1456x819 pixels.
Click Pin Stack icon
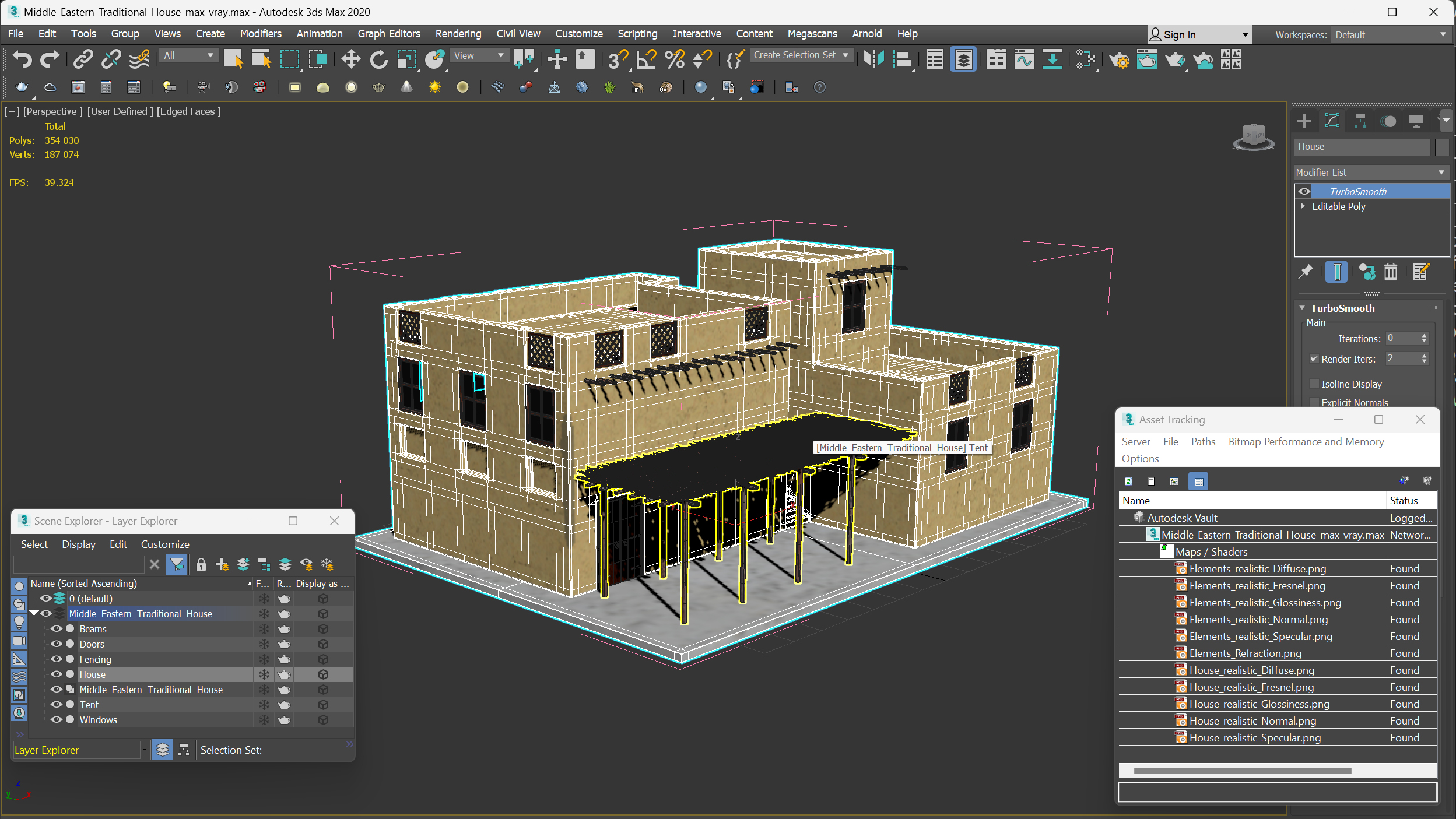click(x=1306, y=272)
